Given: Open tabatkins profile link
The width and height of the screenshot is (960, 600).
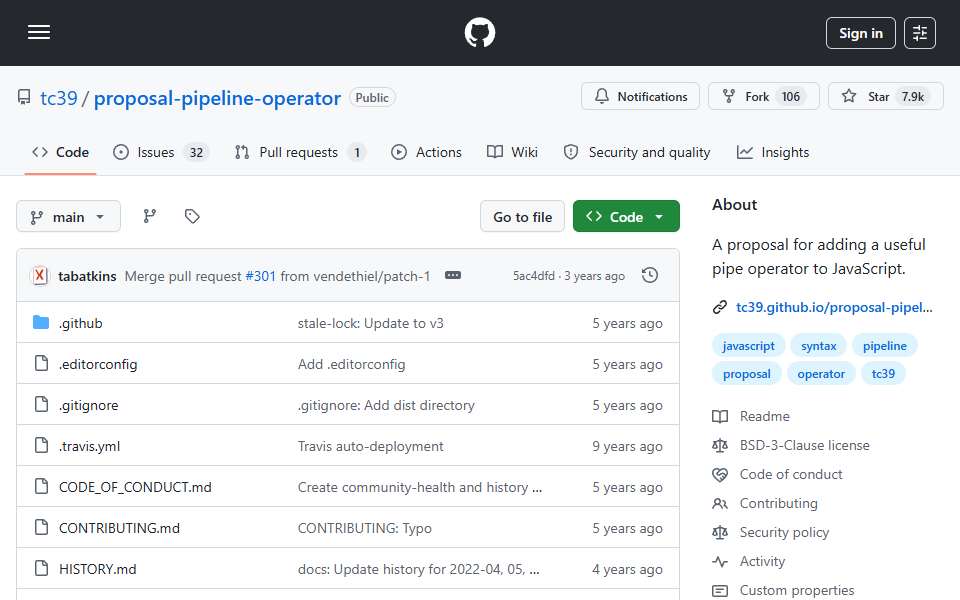Looking at the screenshot, I should (87, 276).
